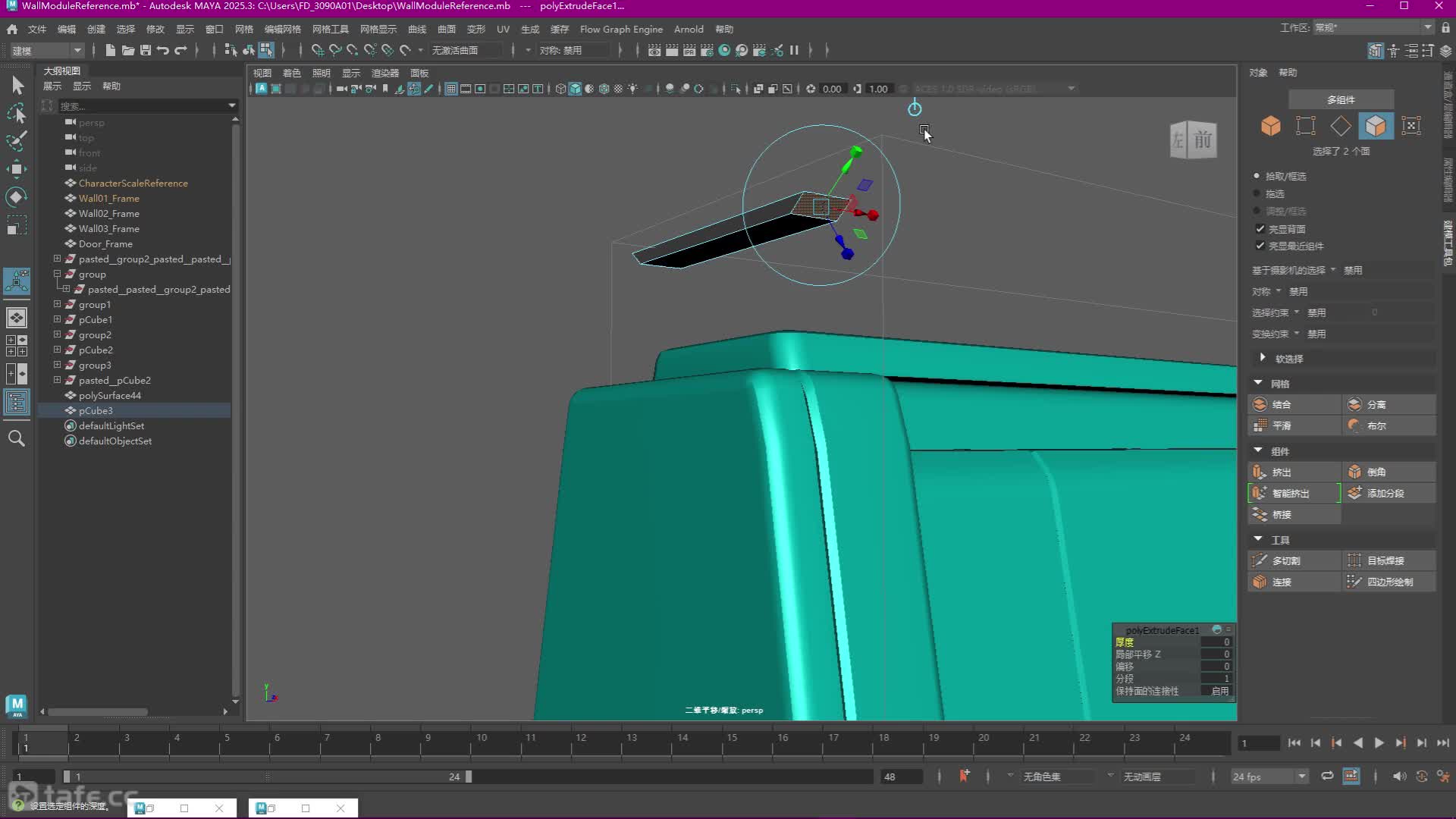This screenshot has height=819, width=1456.
Task: Click the Extrude (挤出) tool icon
Action: point(1260,472)
